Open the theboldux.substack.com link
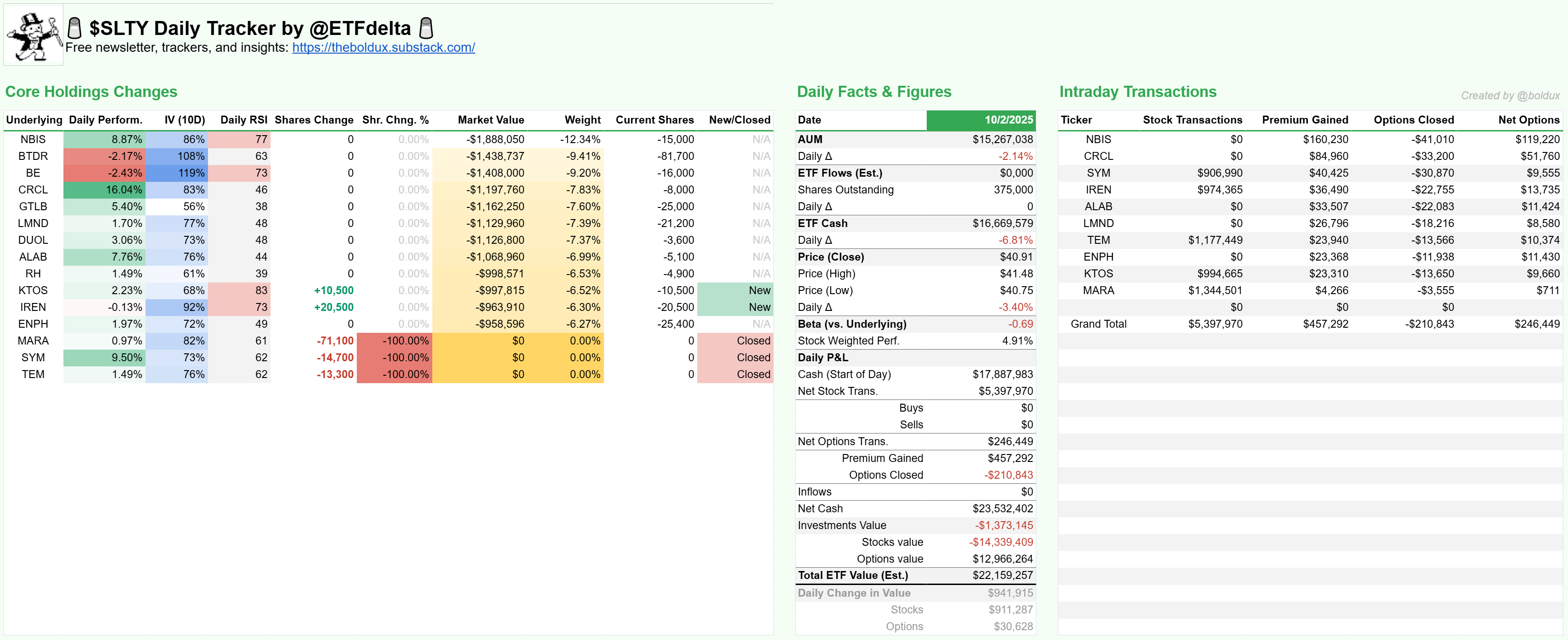The height and width of the screenshot is (640, 1568). (383, 48)
